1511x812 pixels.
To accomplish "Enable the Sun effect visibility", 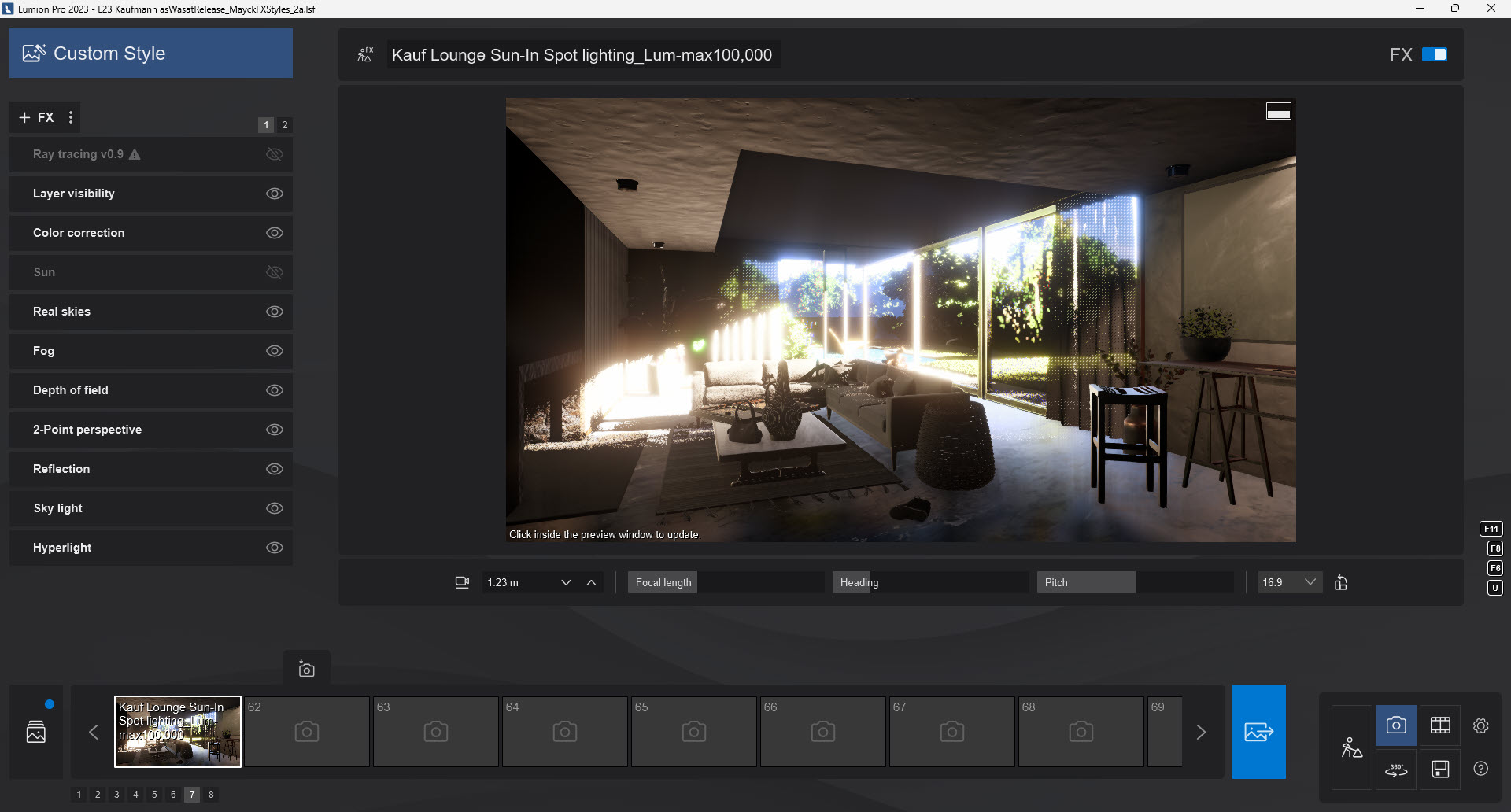I will 274,272.
